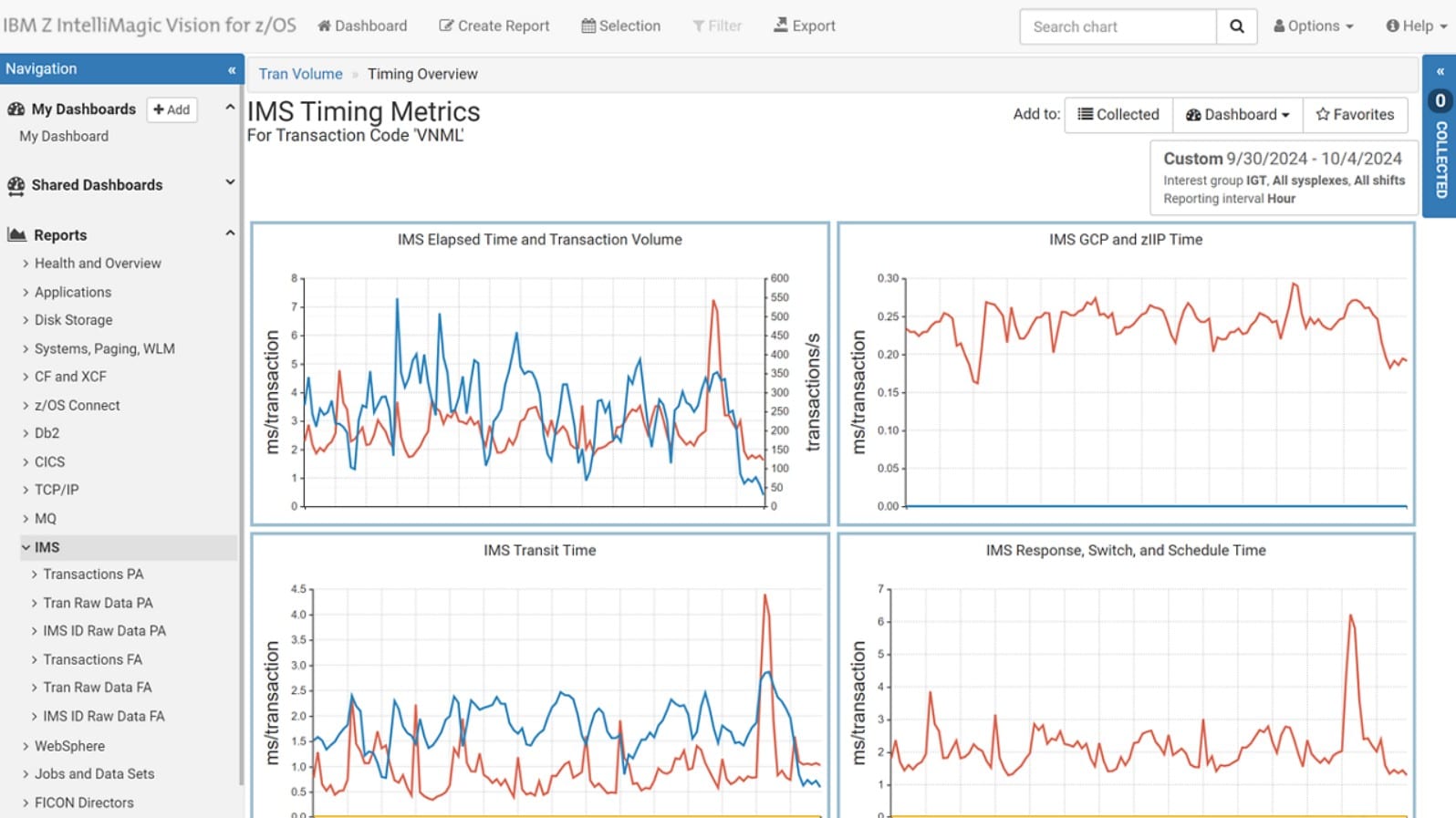Click Export in the top bar
Screen dimensions: 1456x818
804,26
